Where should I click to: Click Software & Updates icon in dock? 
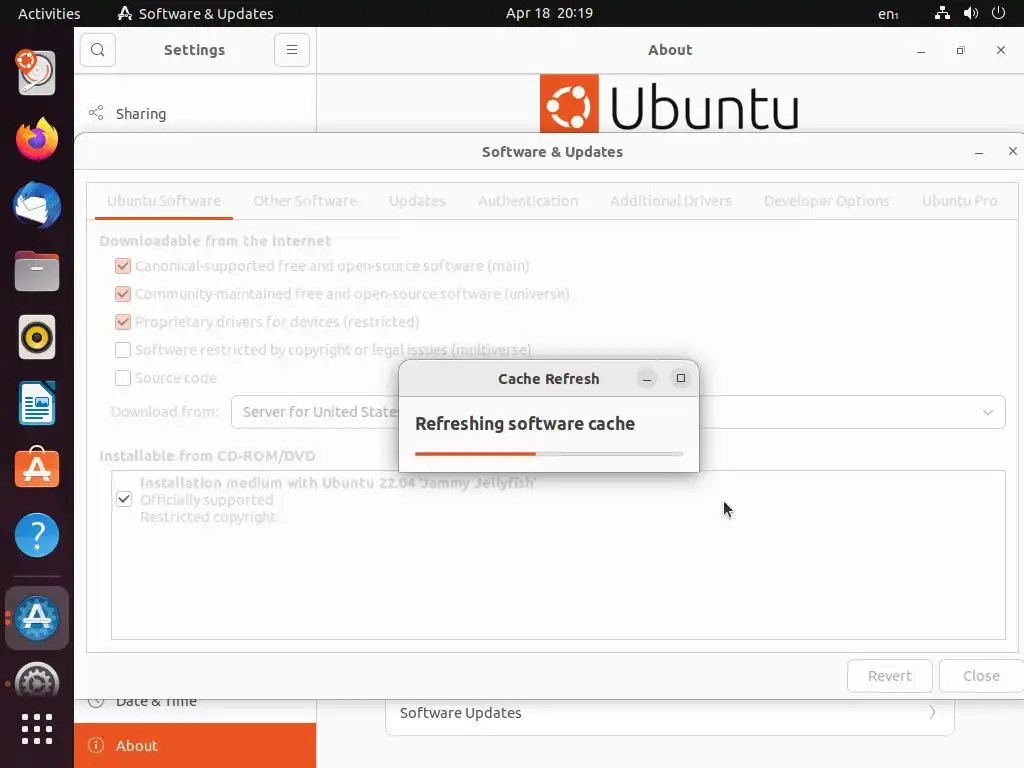[37, 617]
